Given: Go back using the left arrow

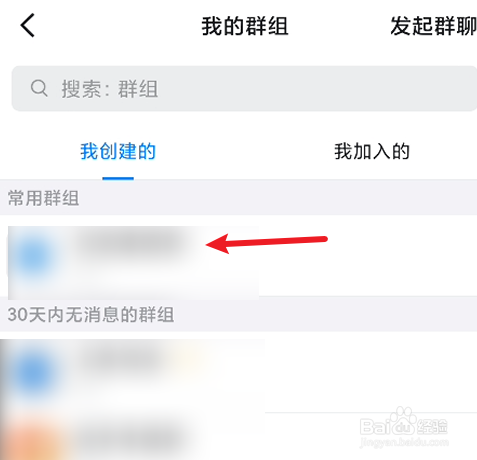Looking at the screenshot, I should click(x=27, y=25).
